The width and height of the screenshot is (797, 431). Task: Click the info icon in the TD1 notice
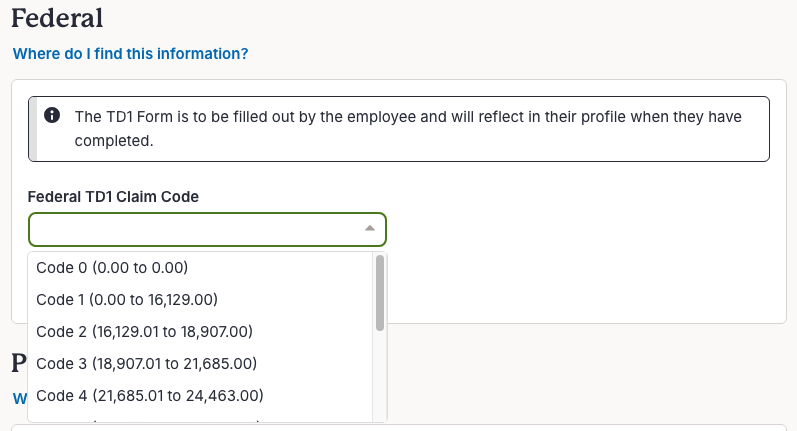pyautogui.click(x=52, y=115)
